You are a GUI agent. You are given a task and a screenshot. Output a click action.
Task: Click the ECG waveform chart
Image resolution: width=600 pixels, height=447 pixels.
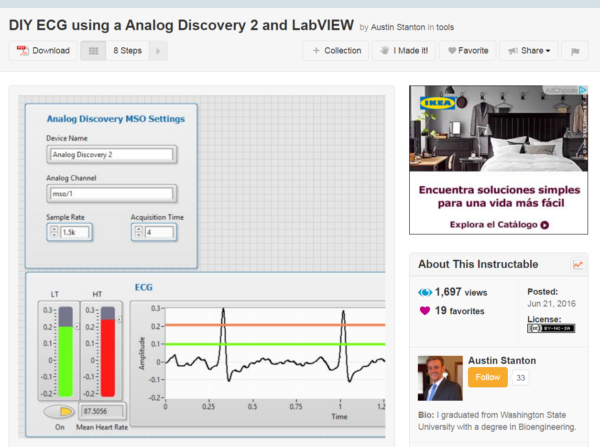(x=275, y=353)
